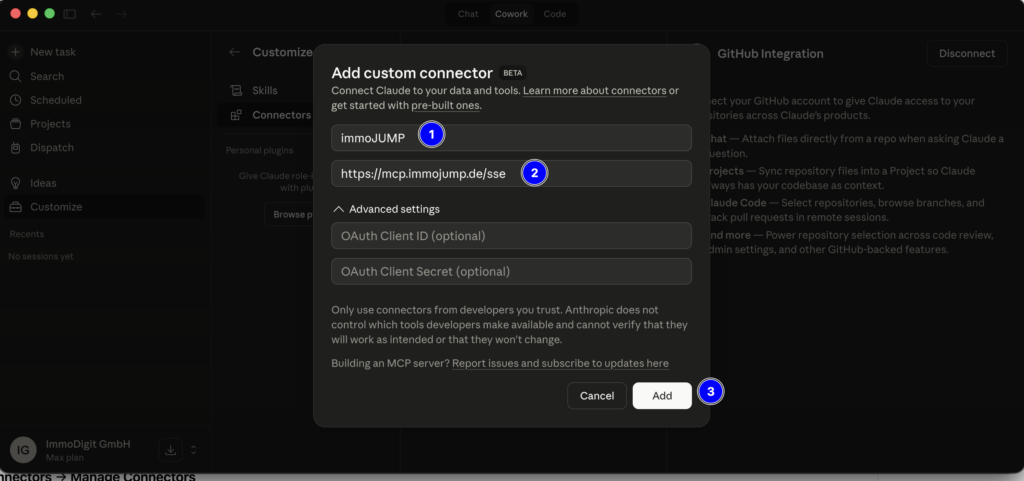Click the back arrow next to Customize
The height and width of the screenshot is (481, 1024).
click(x=234, y=52)
